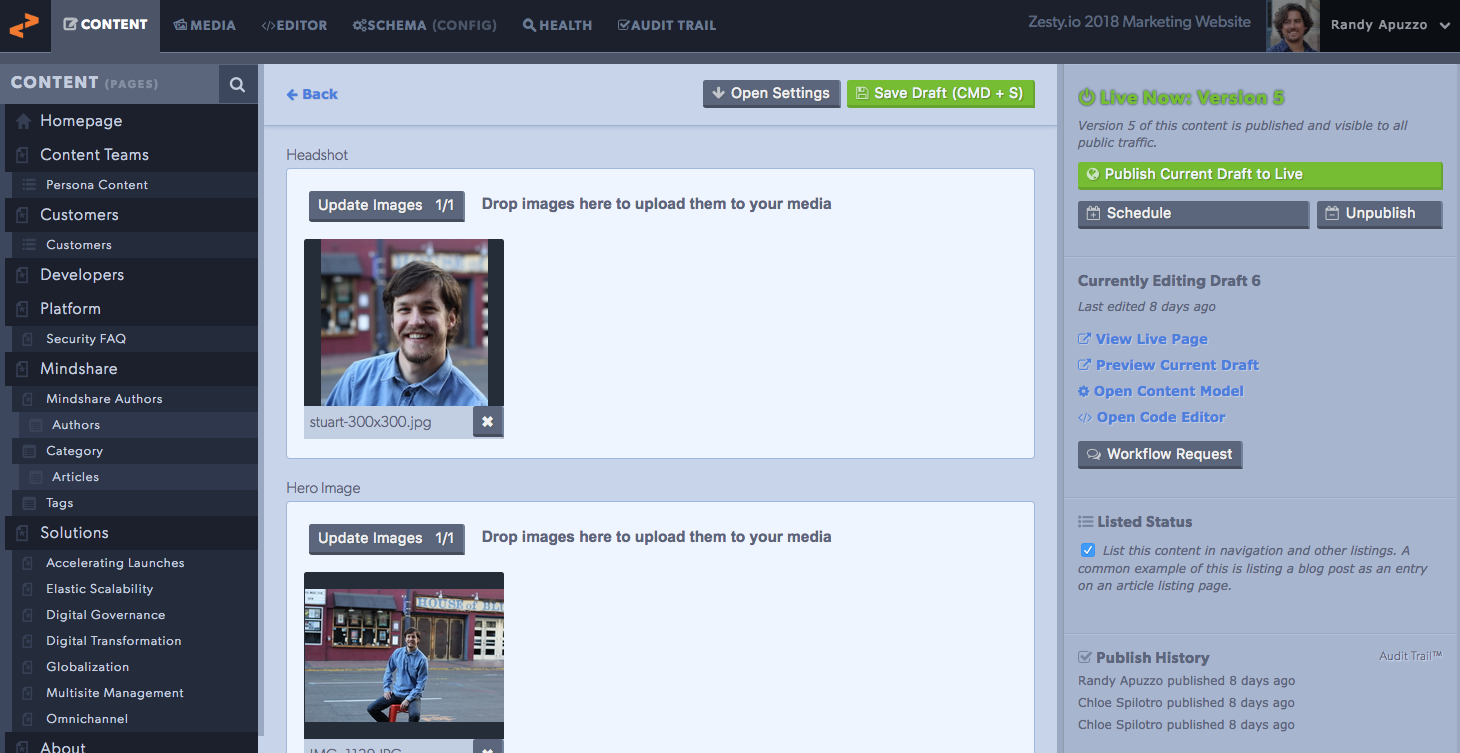This screenshot has width=1460, height=753.
Task: Go back using the Back link
Action: (x=312, y=94)
